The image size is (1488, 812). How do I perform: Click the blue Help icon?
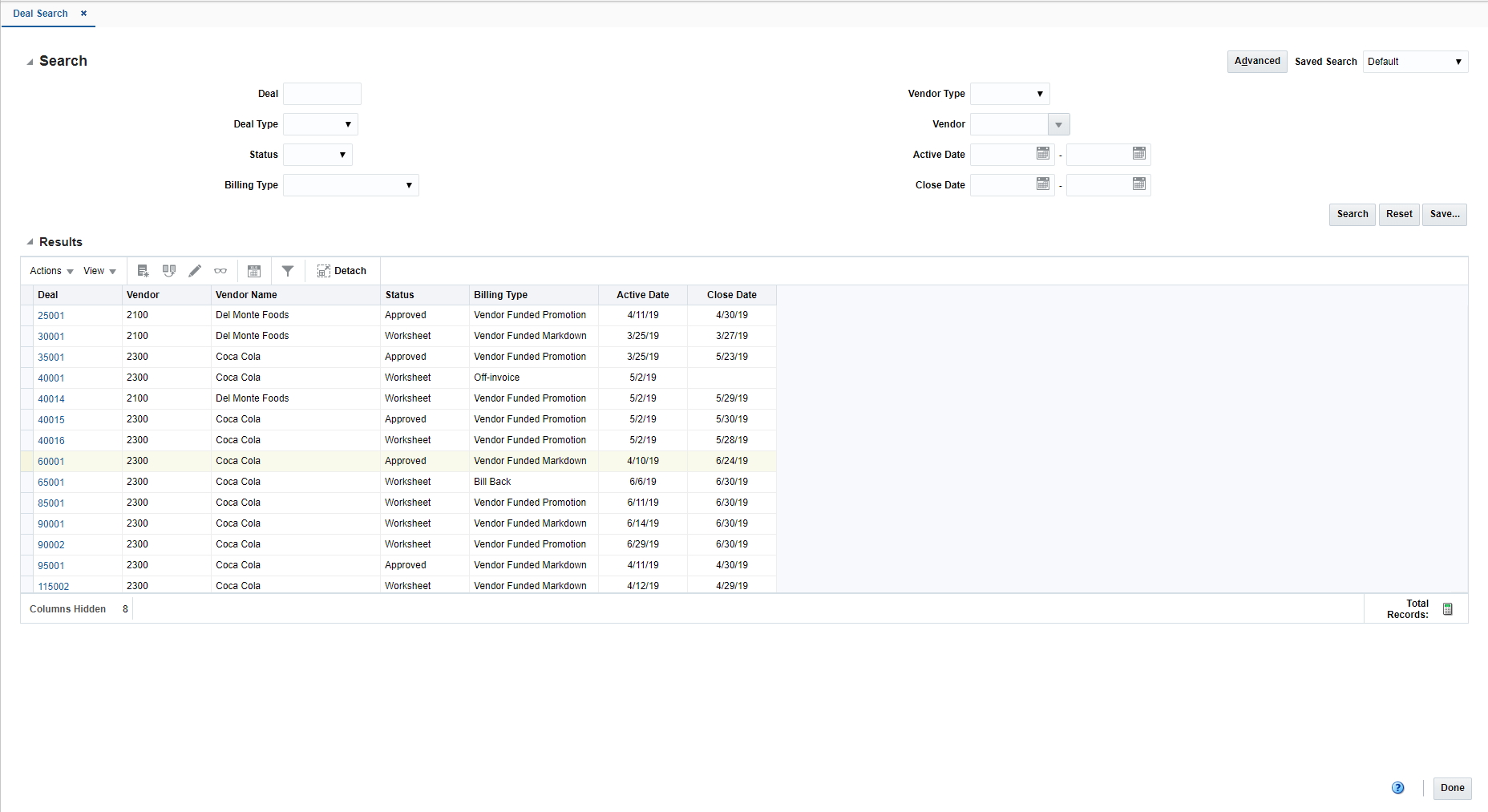click(x=1398, y=788)
